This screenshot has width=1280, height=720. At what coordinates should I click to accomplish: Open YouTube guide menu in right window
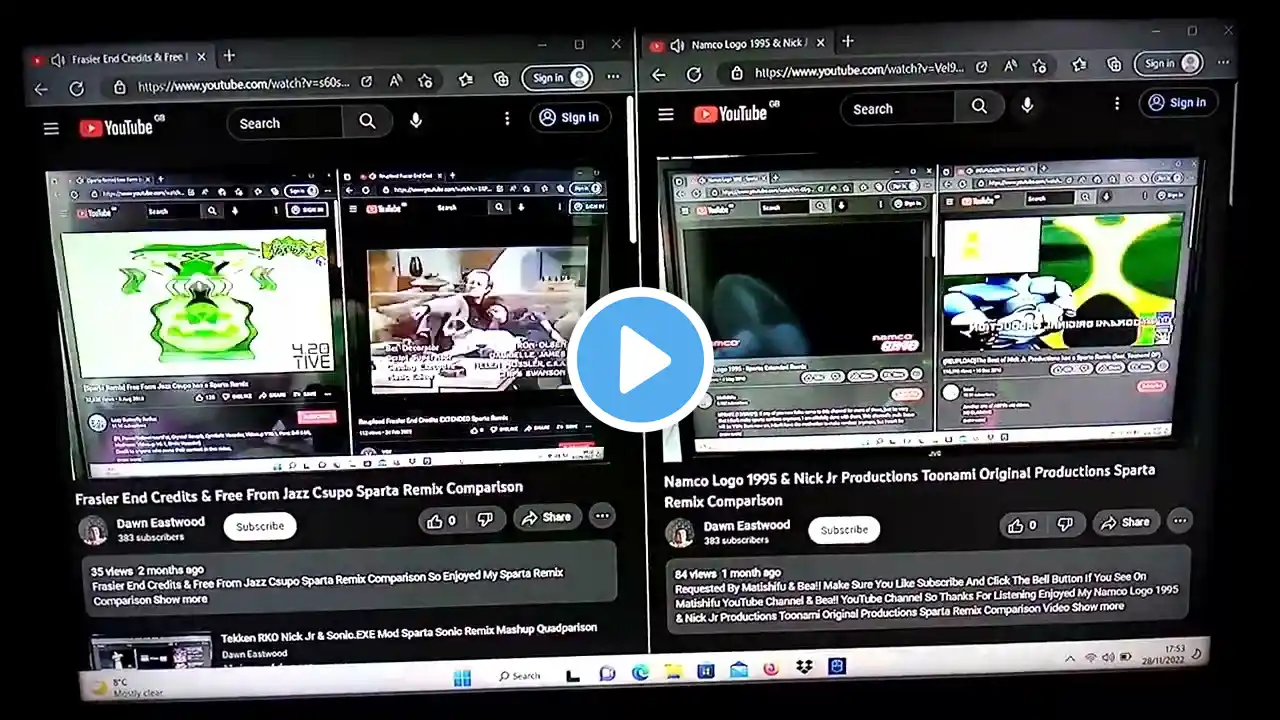666,114
